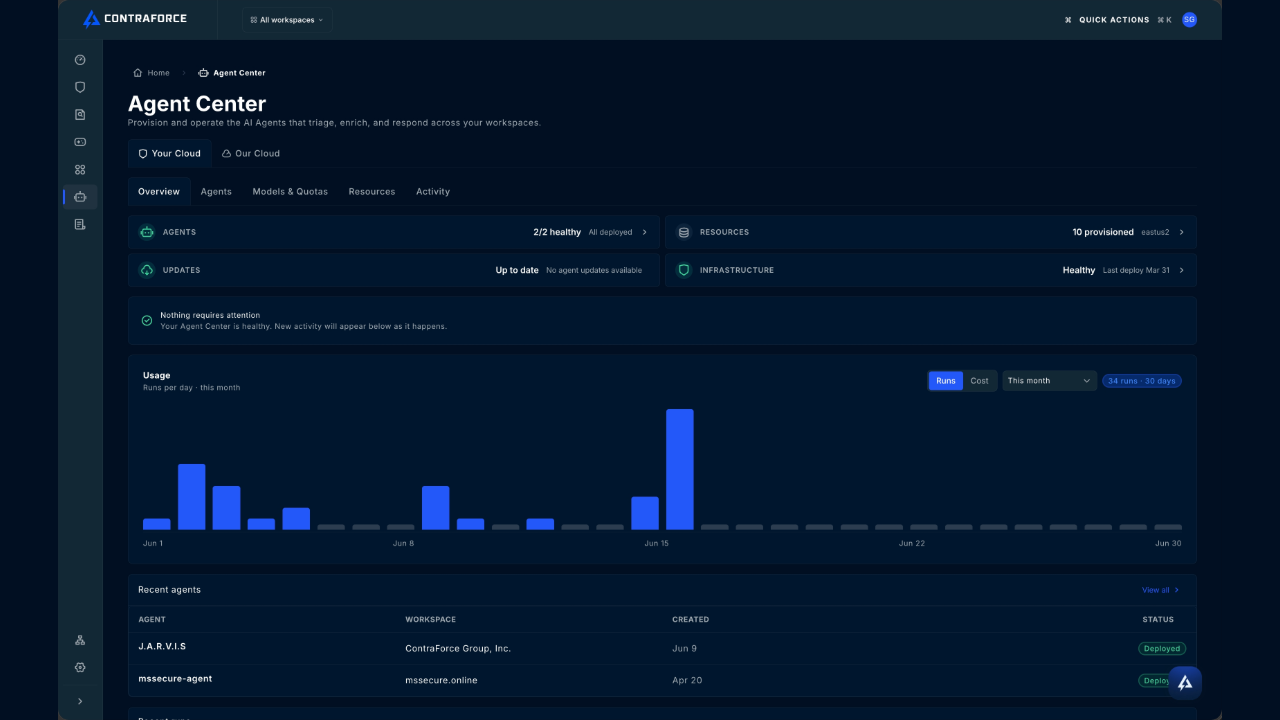This screenshot has width=1280, height=720.
Task: Click the Last deploy Mar 31 text
Action: click(1136, 270)
